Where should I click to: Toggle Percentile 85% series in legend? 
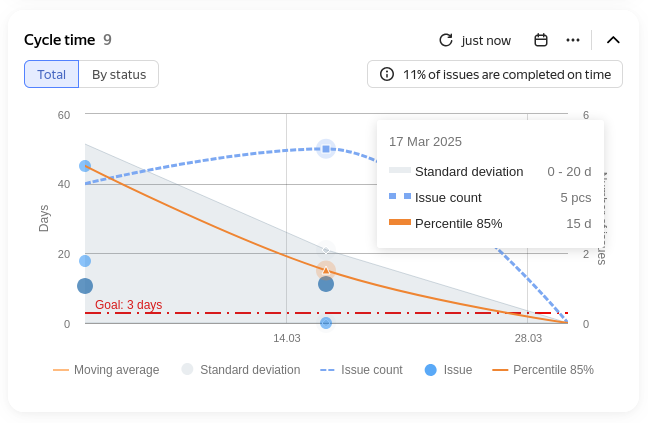click(543, 370)
